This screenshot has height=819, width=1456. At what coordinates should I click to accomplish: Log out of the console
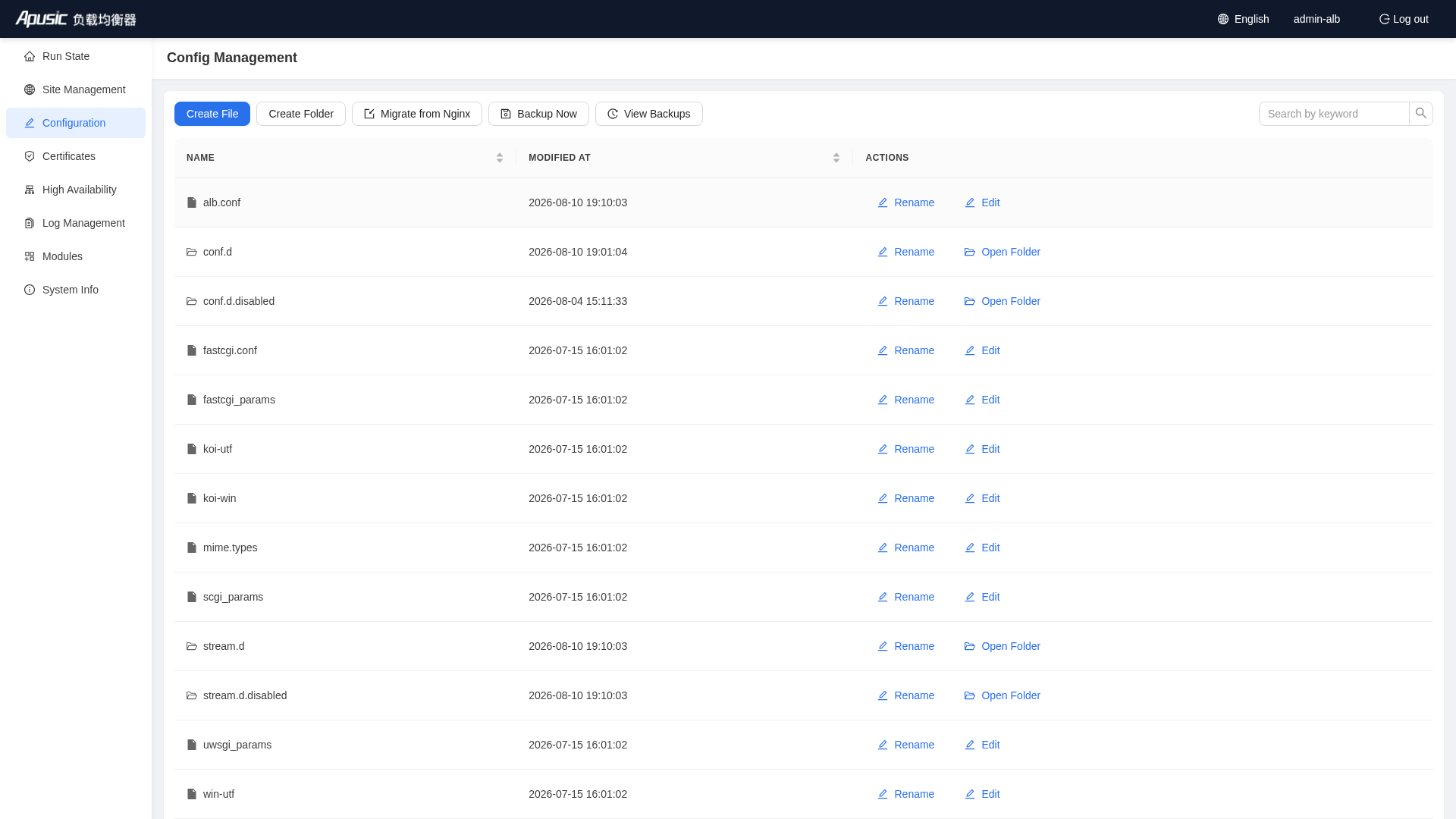(1404, 19)
